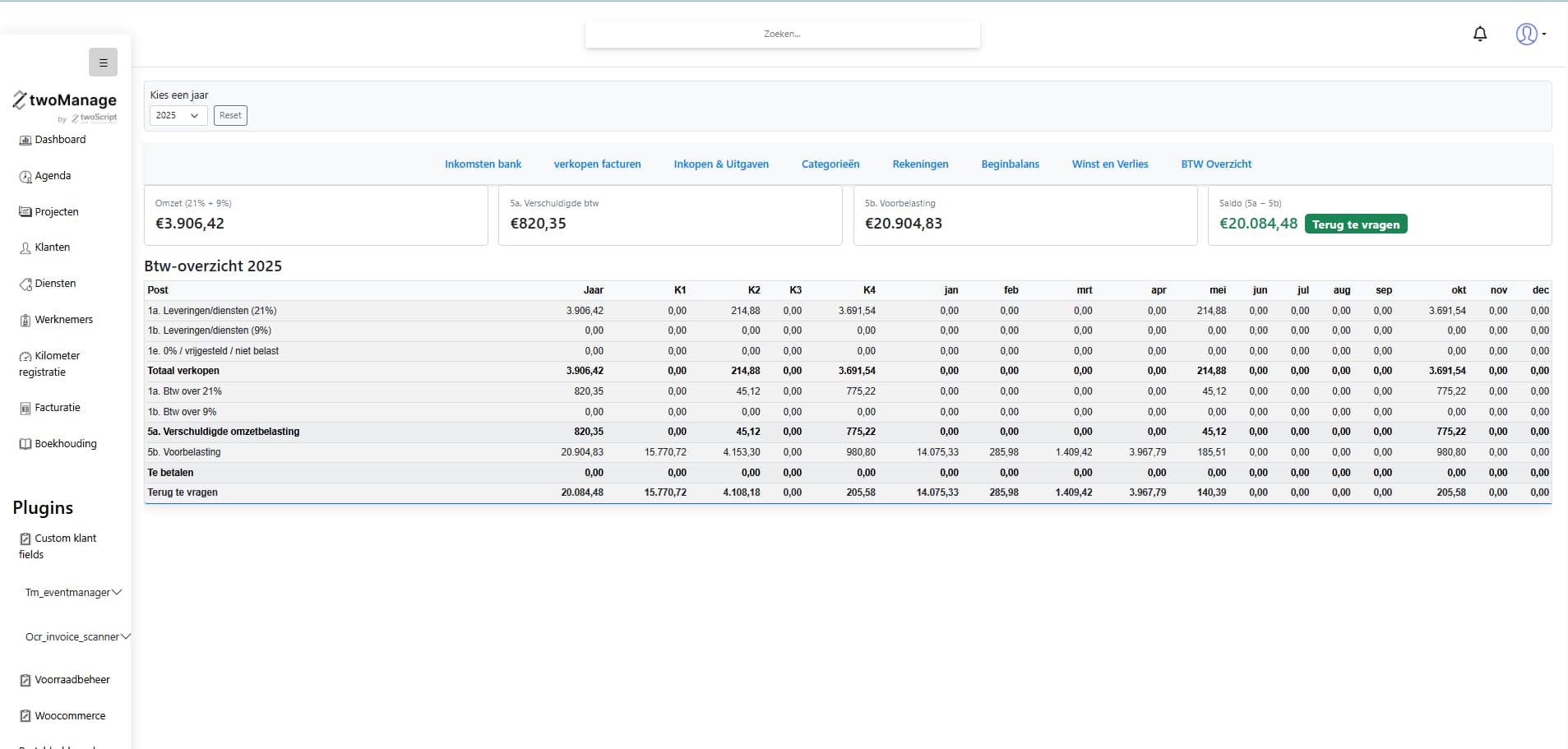
Task: Open Werknemers in the sidebar
Action: [63, 320]
